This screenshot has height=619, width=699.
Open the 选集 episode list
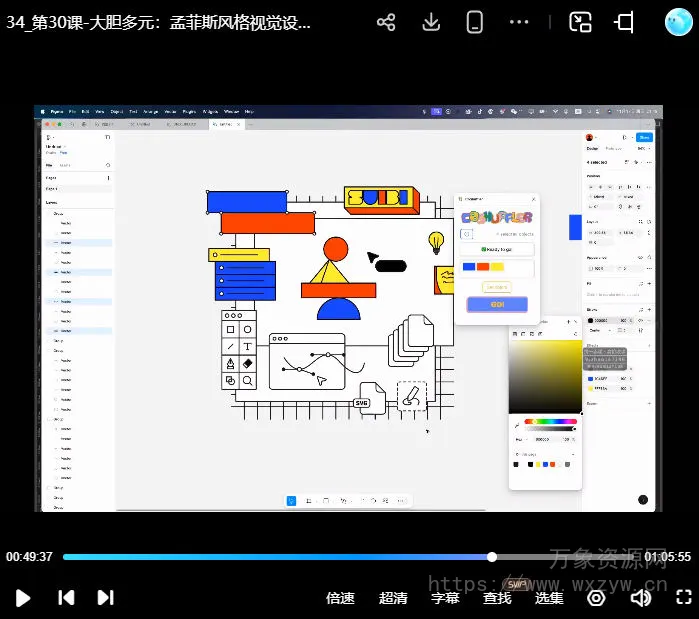[549, 598]
